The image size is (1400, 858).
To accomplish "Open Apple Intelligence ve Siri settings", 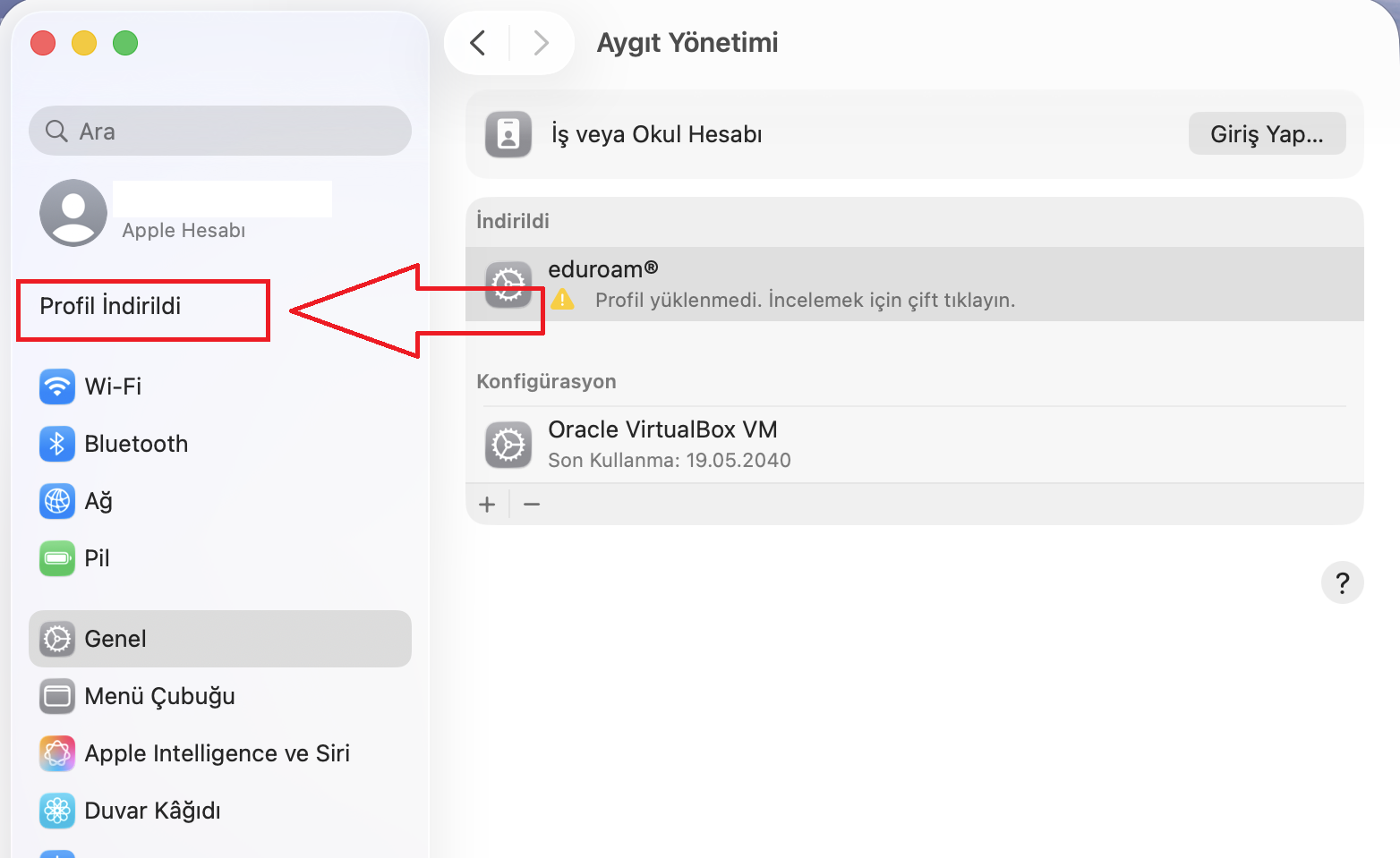I will pyautogui.click(x=217, y=753).
